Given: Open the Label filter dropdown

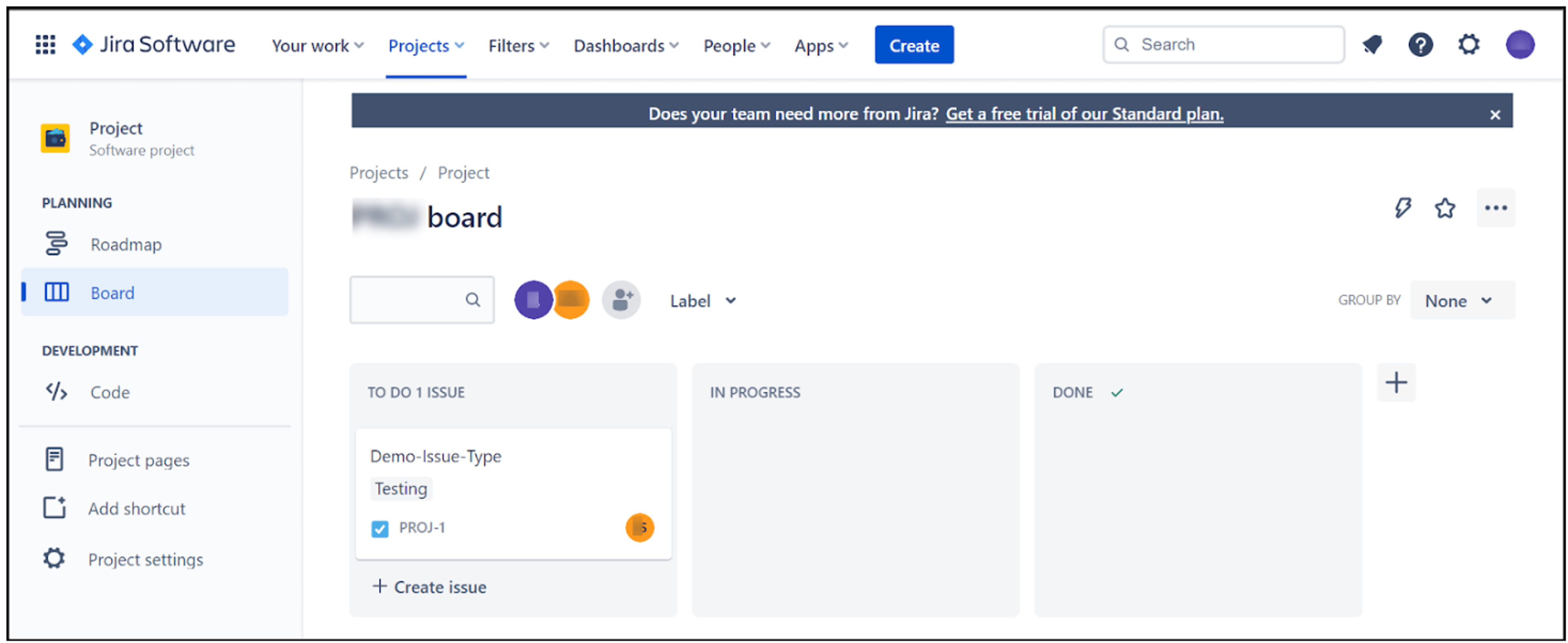Looking at the screenshot, I should [703, 300].
